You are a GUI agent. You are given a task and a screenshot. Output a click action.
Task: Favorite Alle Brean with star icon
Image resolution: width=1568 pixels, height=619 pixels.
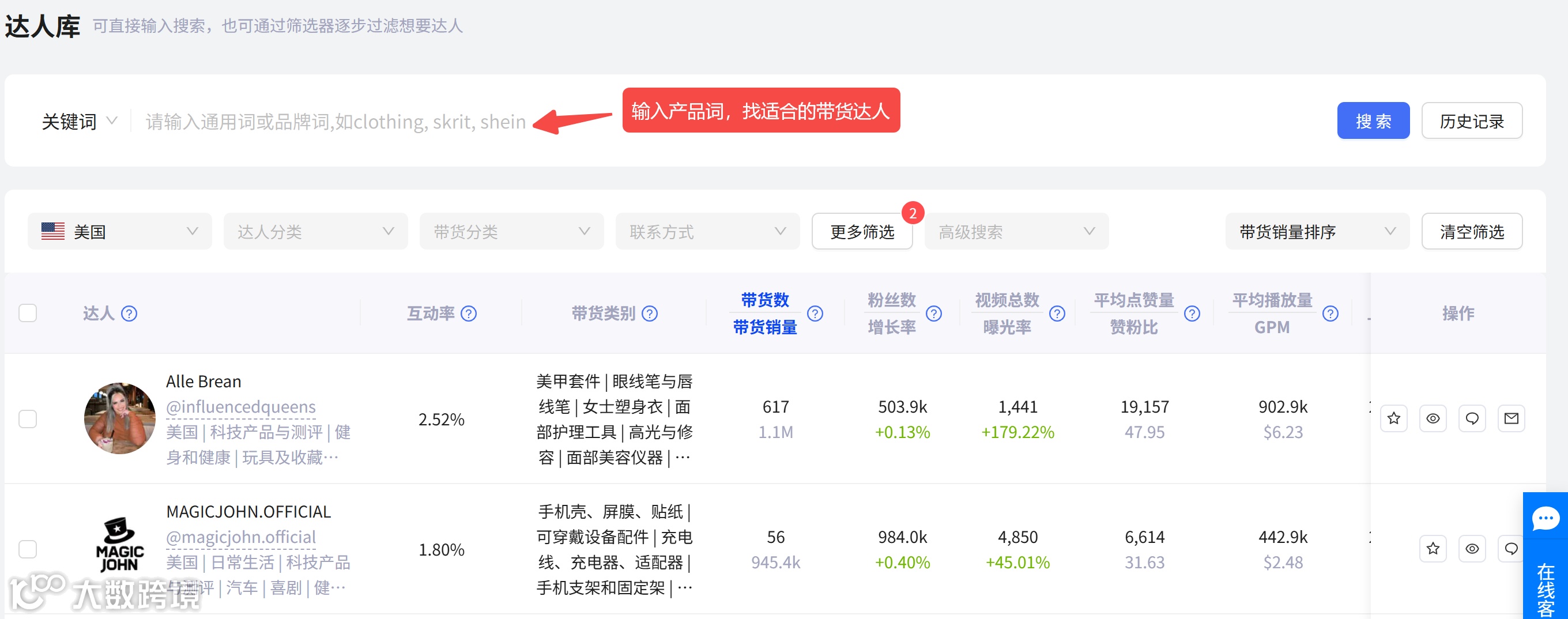1394,419
